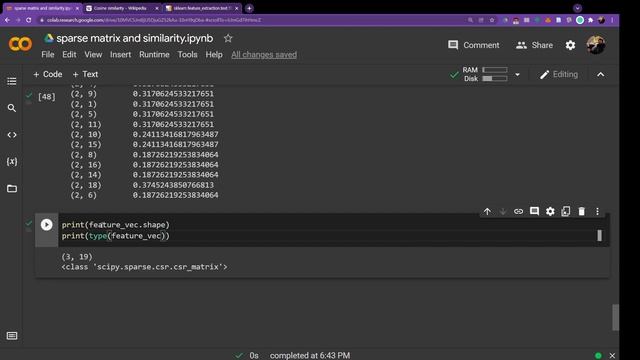Viewport: 640px width, 360px height.
Task: Add a new Text cell
Action: pos(85,74)
